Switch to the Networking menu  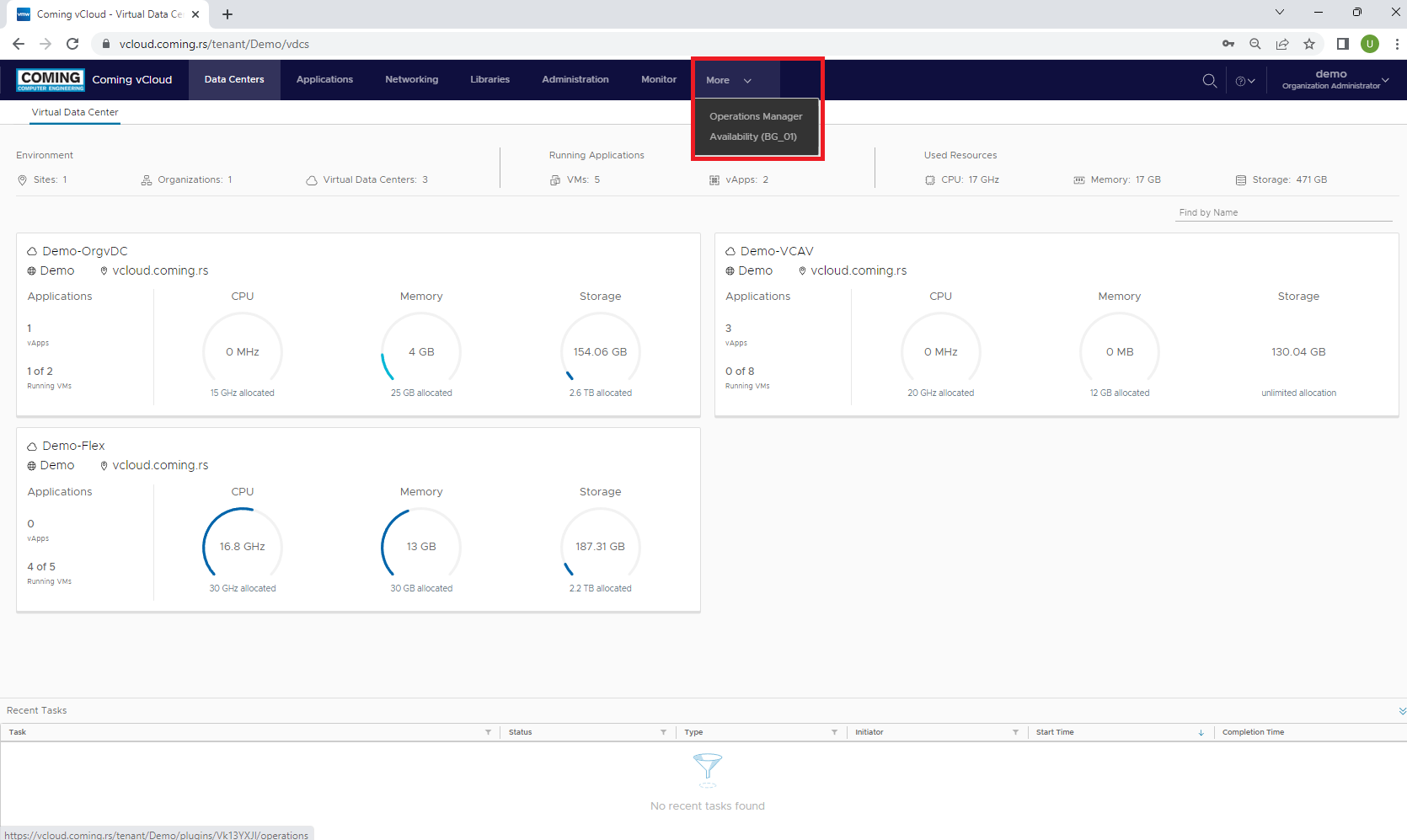pos(411,79)
